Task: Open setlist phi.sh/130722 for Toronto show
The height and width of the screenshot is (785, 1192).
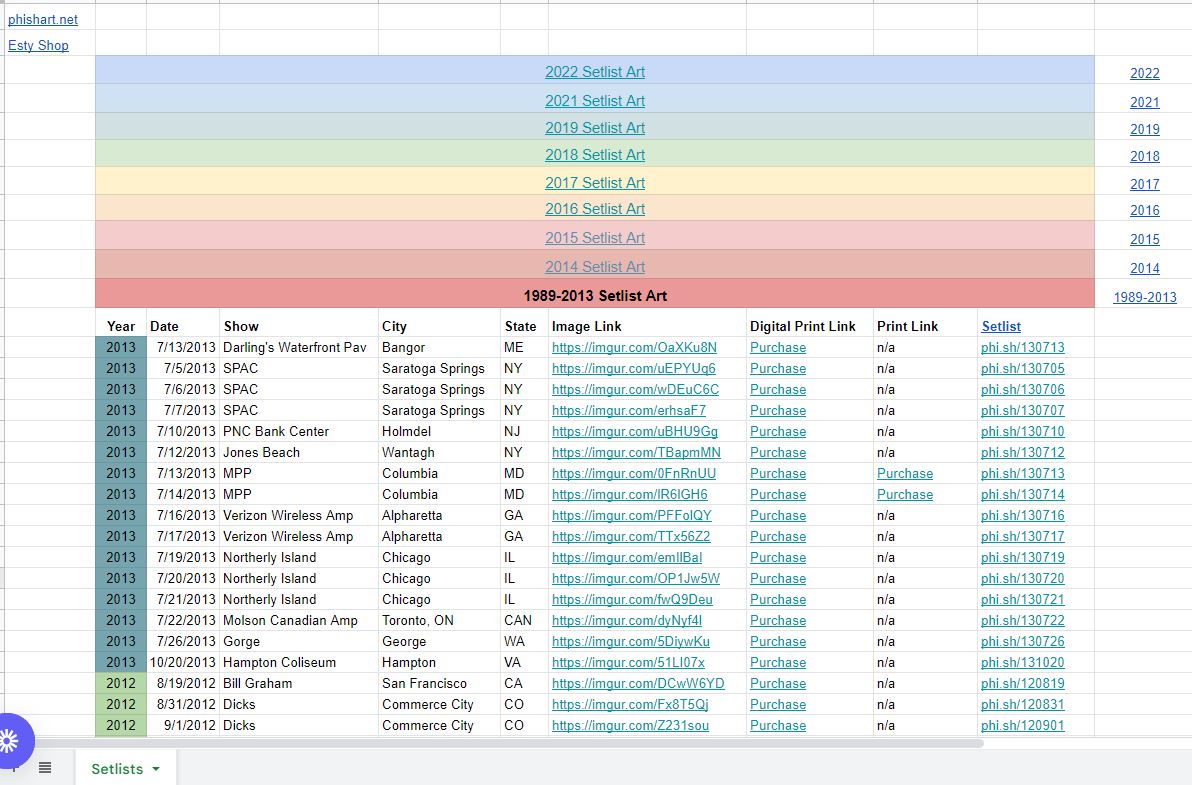Action: click(x=1022, y=621)
